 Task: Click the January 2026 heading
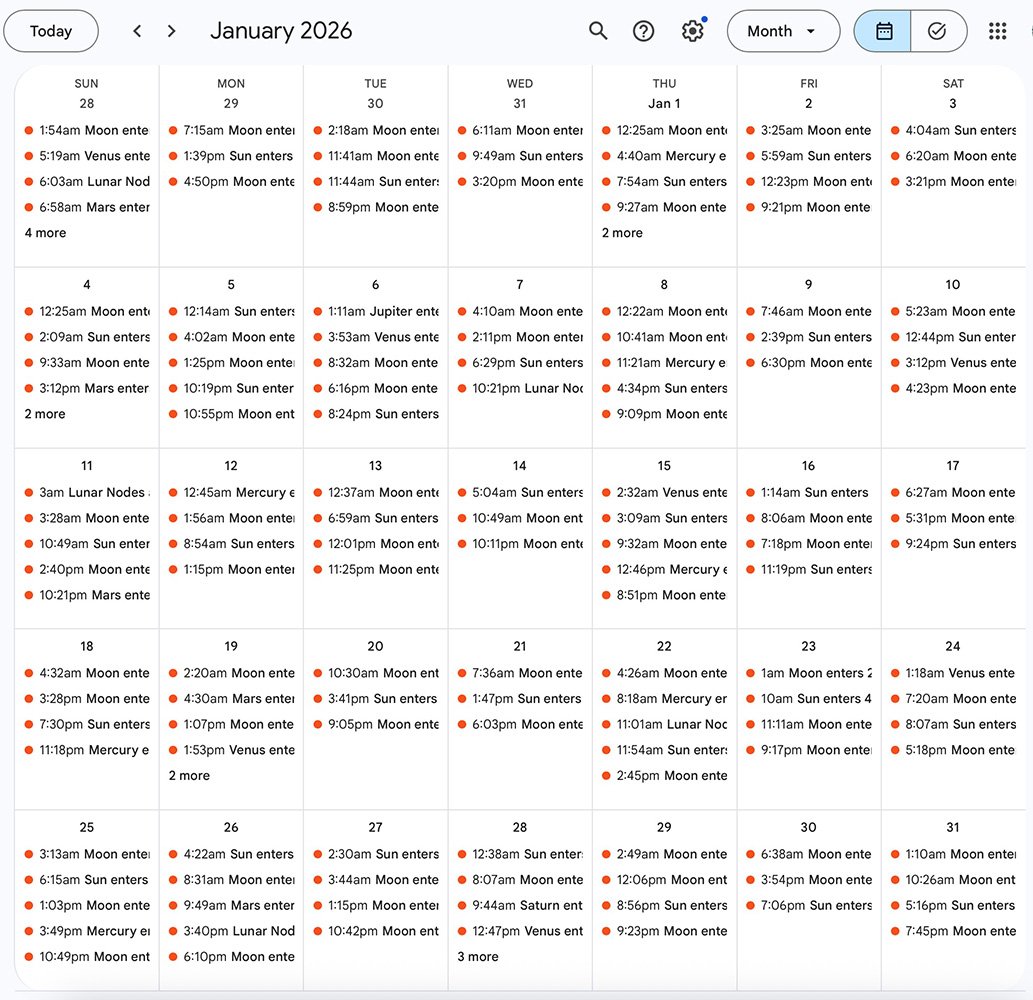[281, 31]
